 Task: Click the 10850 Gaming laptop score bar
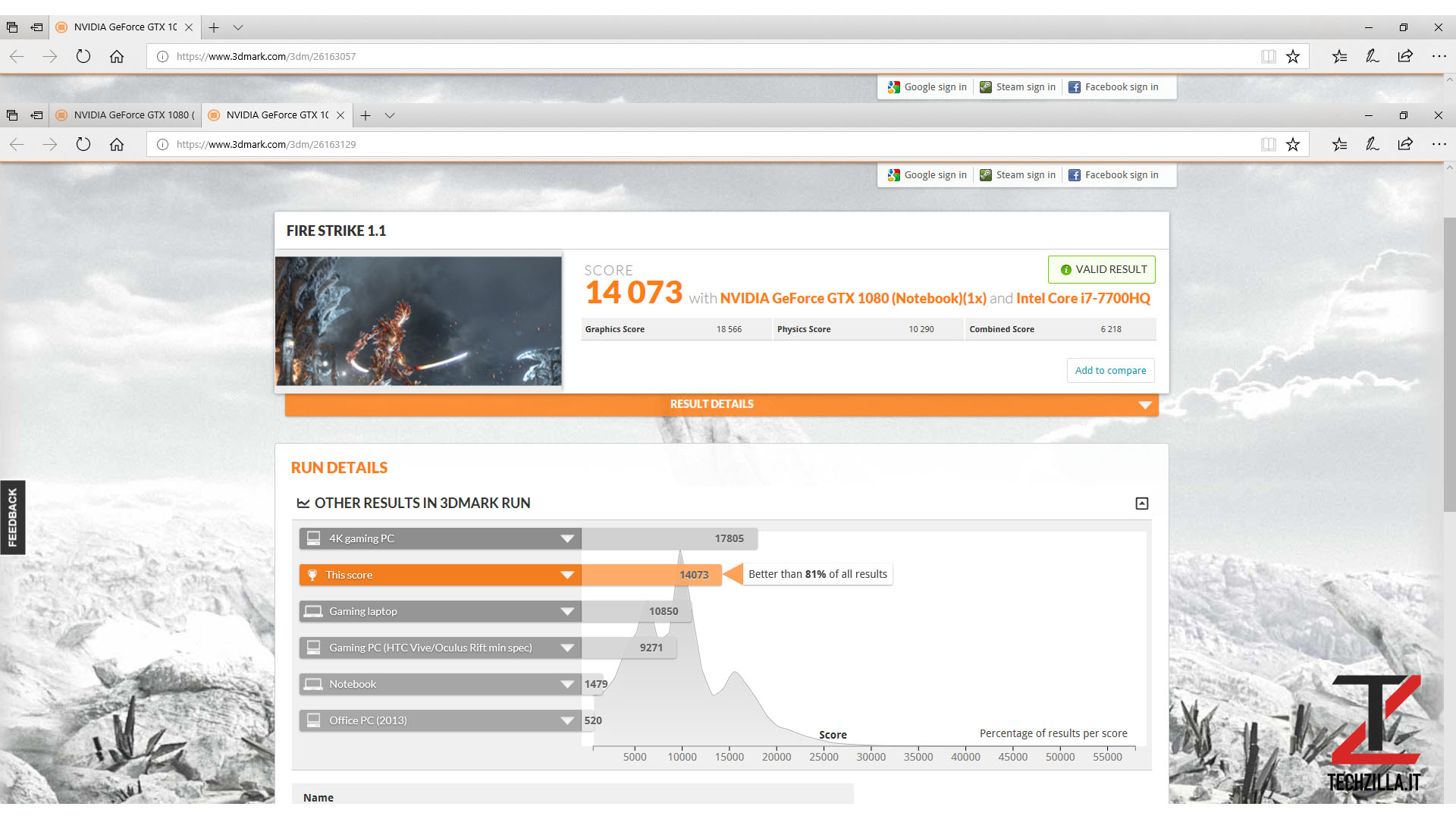pyautogui.click(x=636, y=611)
